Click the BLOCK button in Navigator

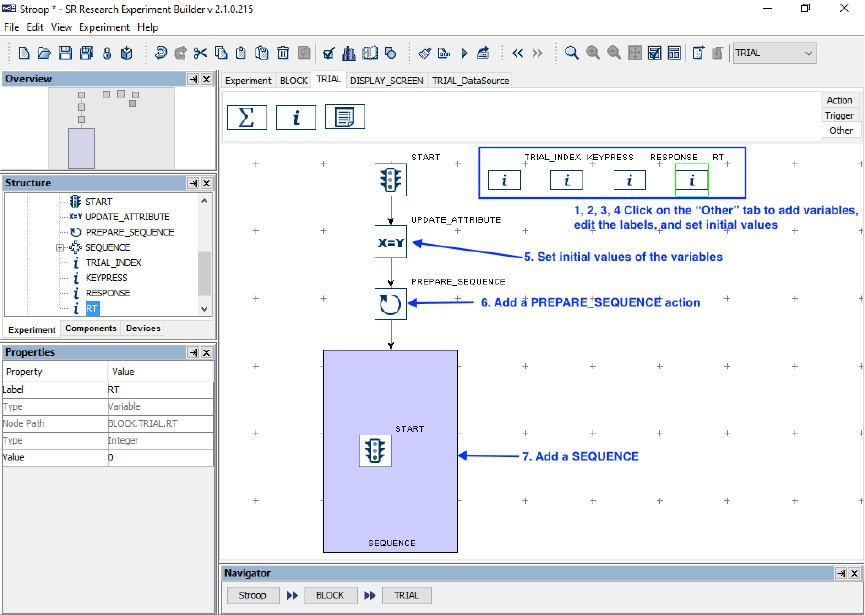click(x=330, y=596)
